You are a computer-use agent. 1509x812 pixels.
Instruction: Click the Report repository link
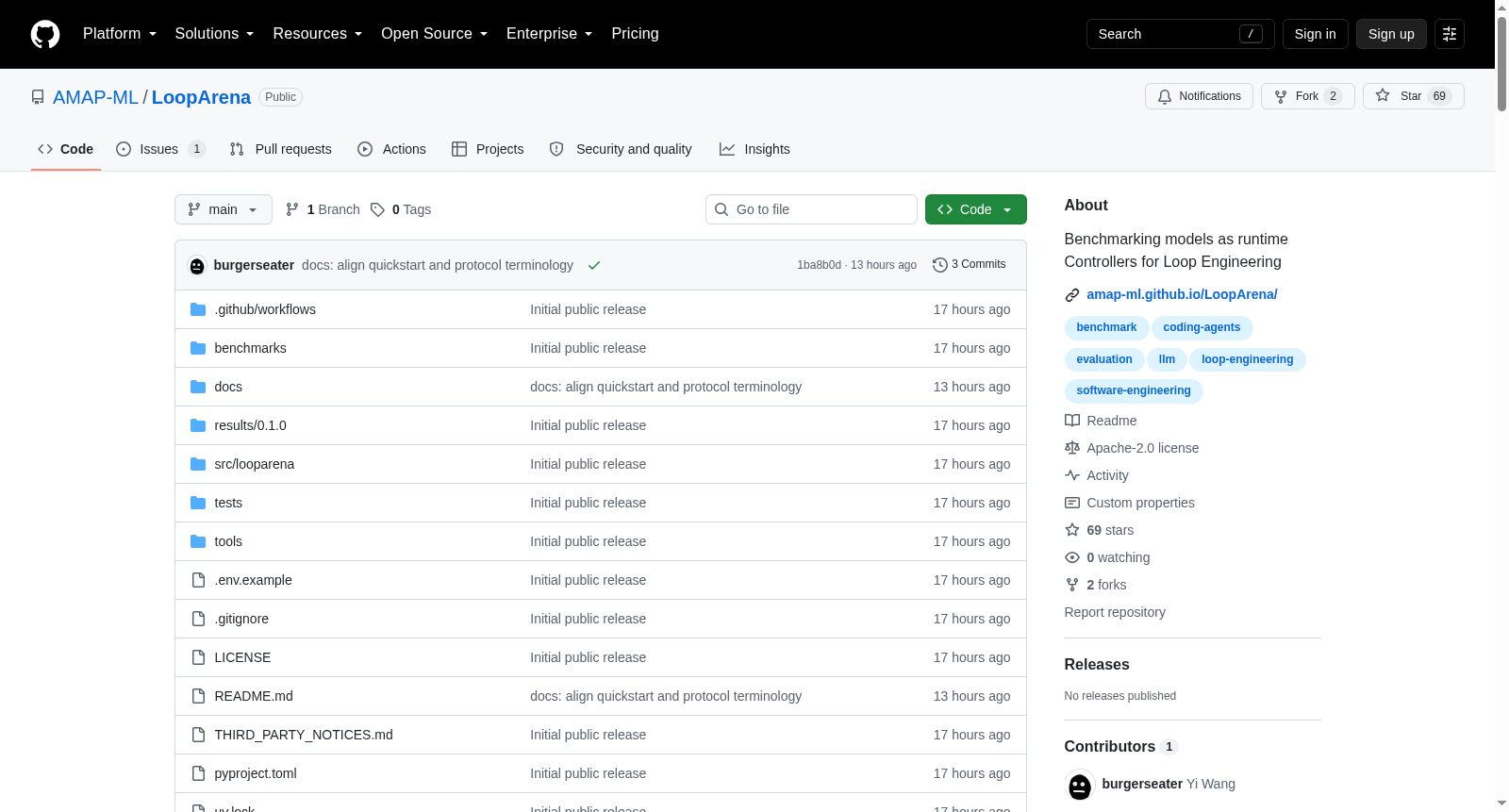[x=1115, y=612]
